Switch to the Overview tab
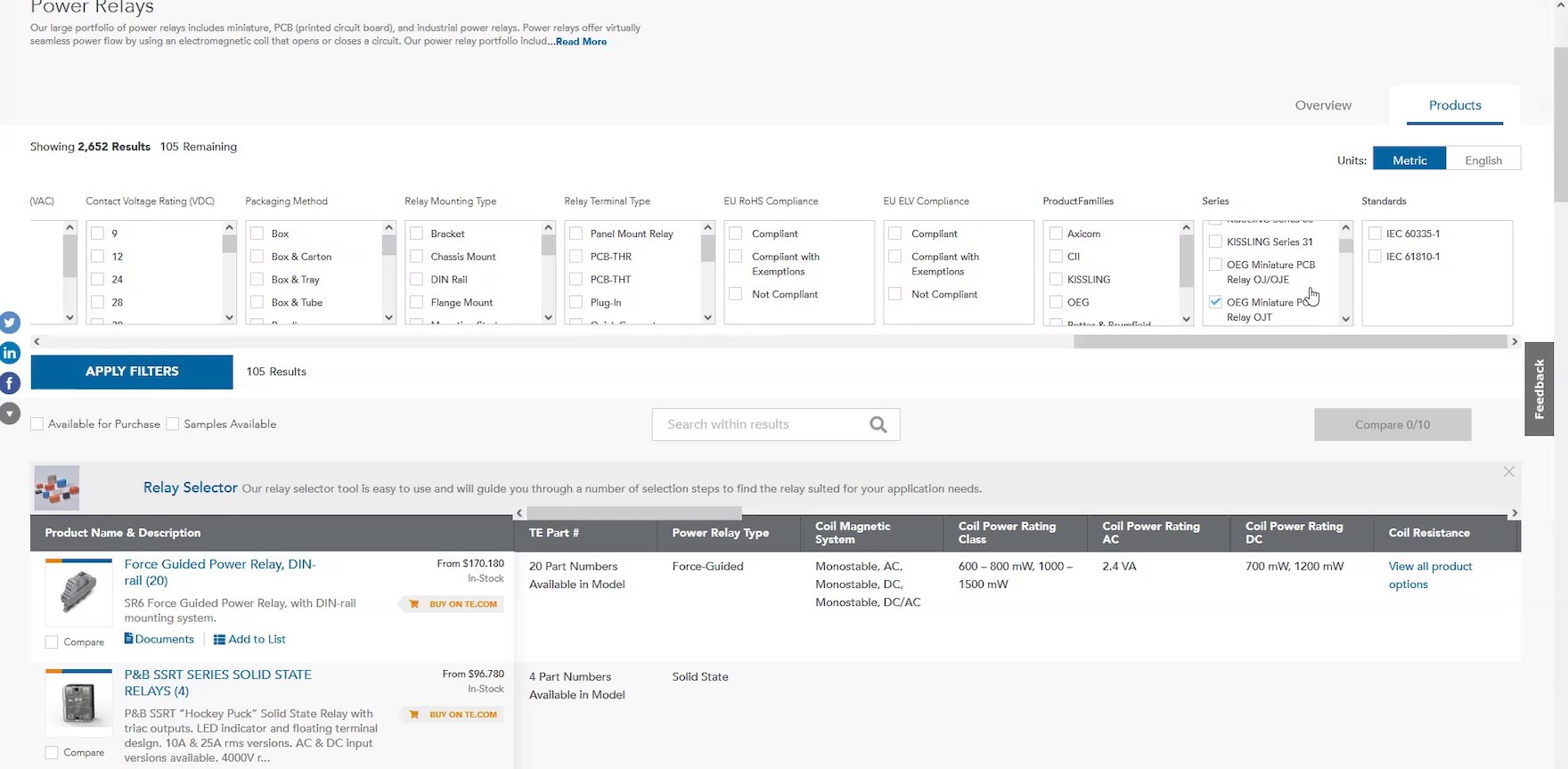This screenshot has width=1568, height=769. coord(1322,105)
